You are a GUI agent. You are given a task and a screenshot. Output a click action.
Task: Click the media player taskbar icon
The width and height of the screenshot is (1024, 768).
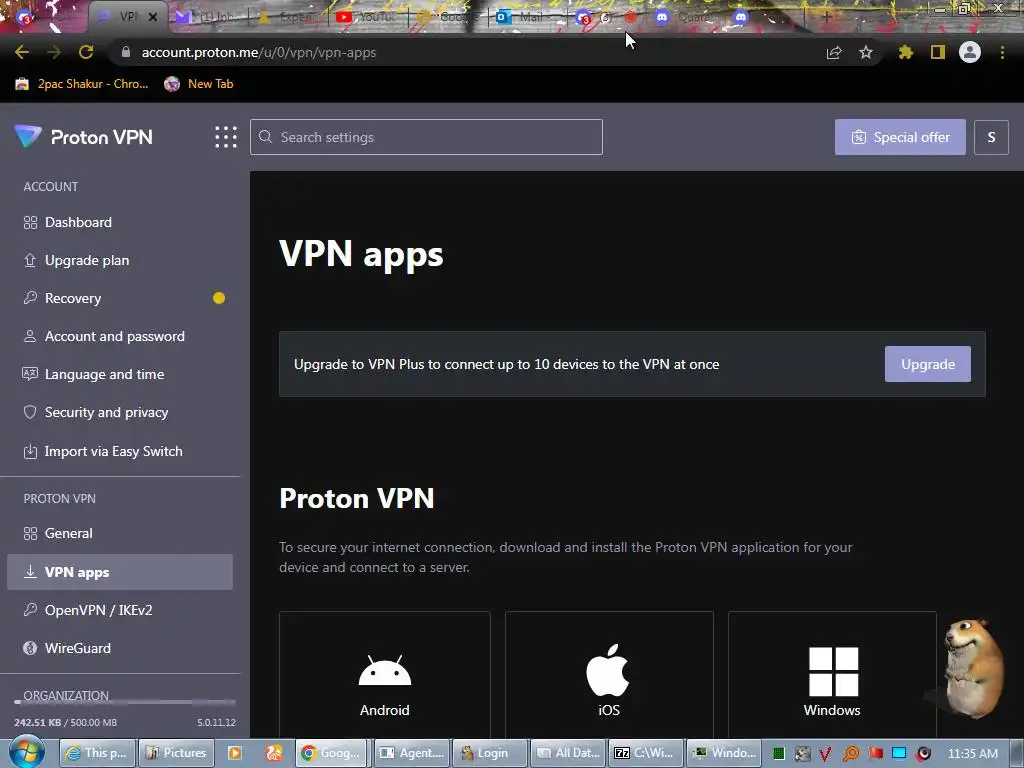pos(234,753)
